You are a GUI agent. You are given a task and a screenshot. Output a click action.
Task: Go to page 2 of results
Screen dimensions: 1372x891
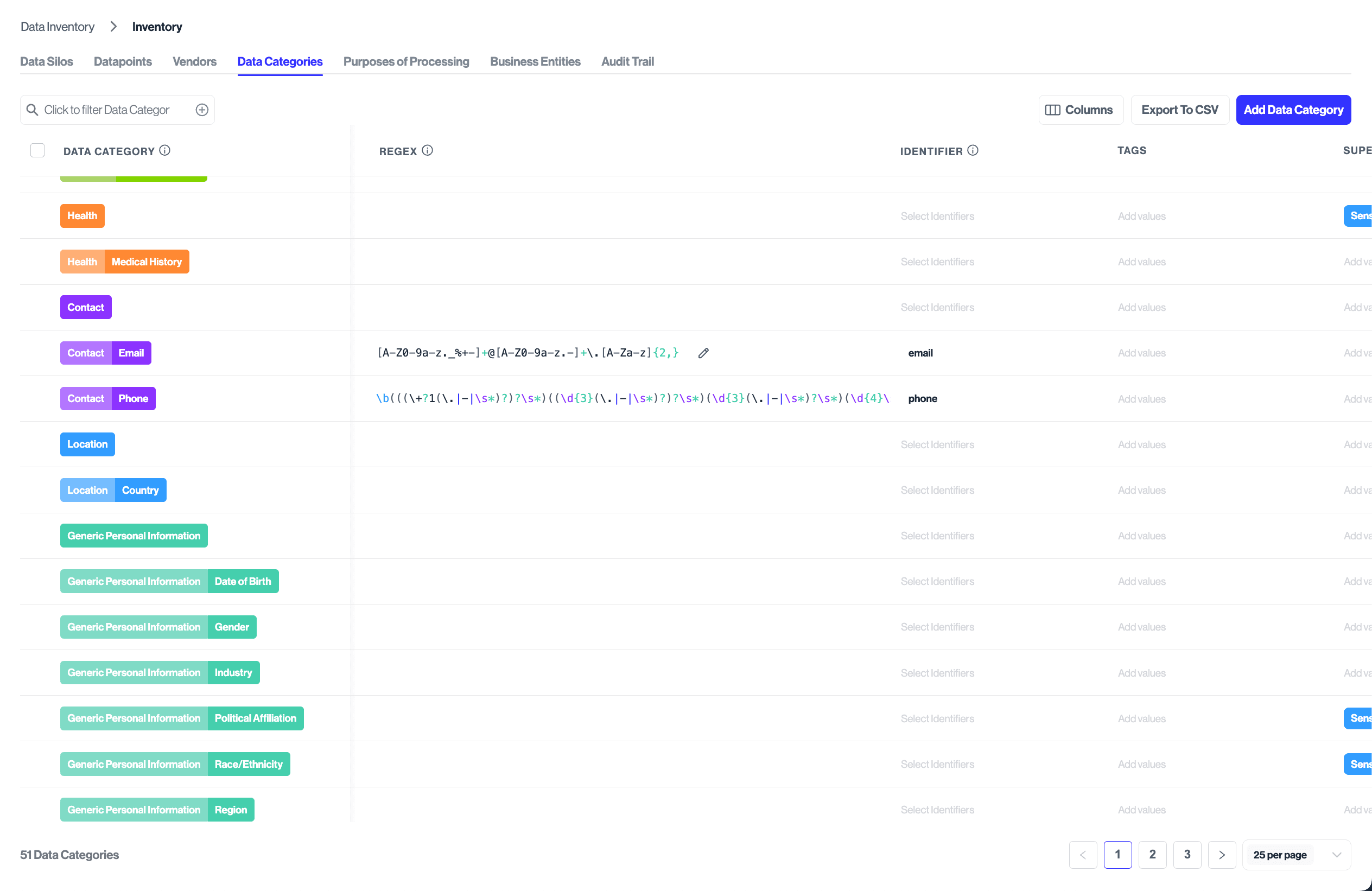point(1152,854)
